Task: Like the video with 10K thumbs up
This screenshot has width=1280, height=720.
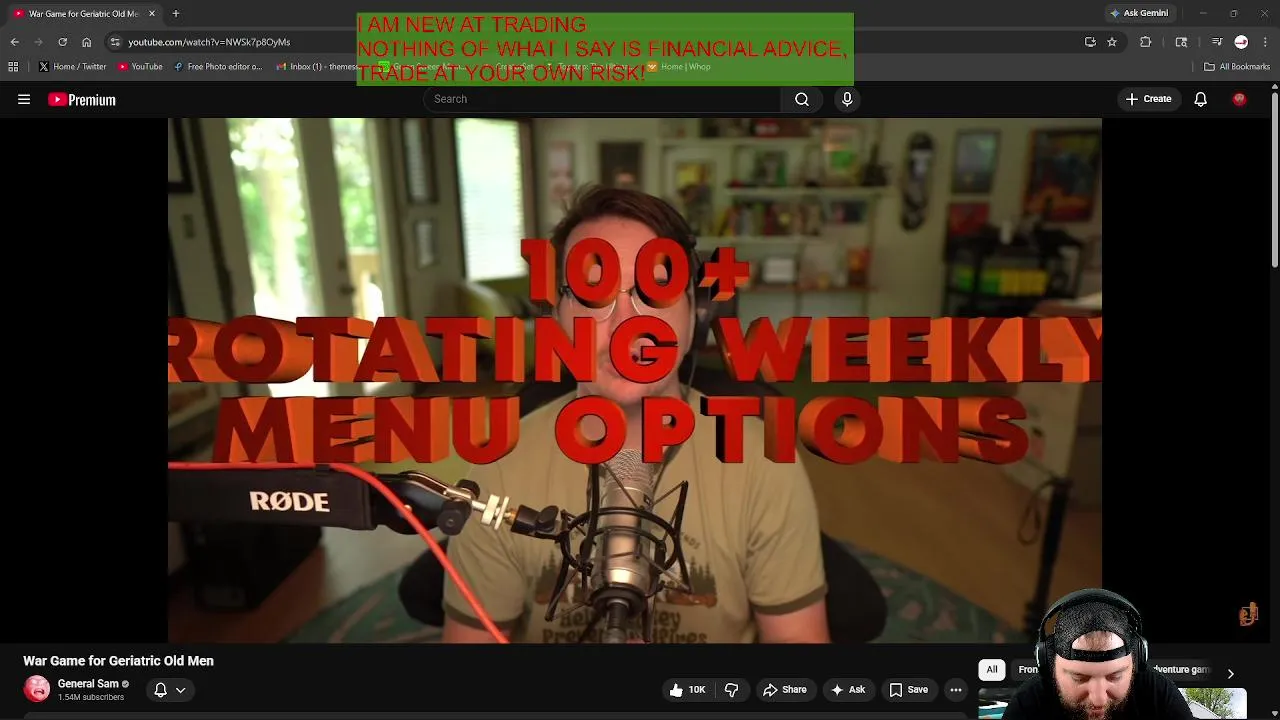Action: 688,689
